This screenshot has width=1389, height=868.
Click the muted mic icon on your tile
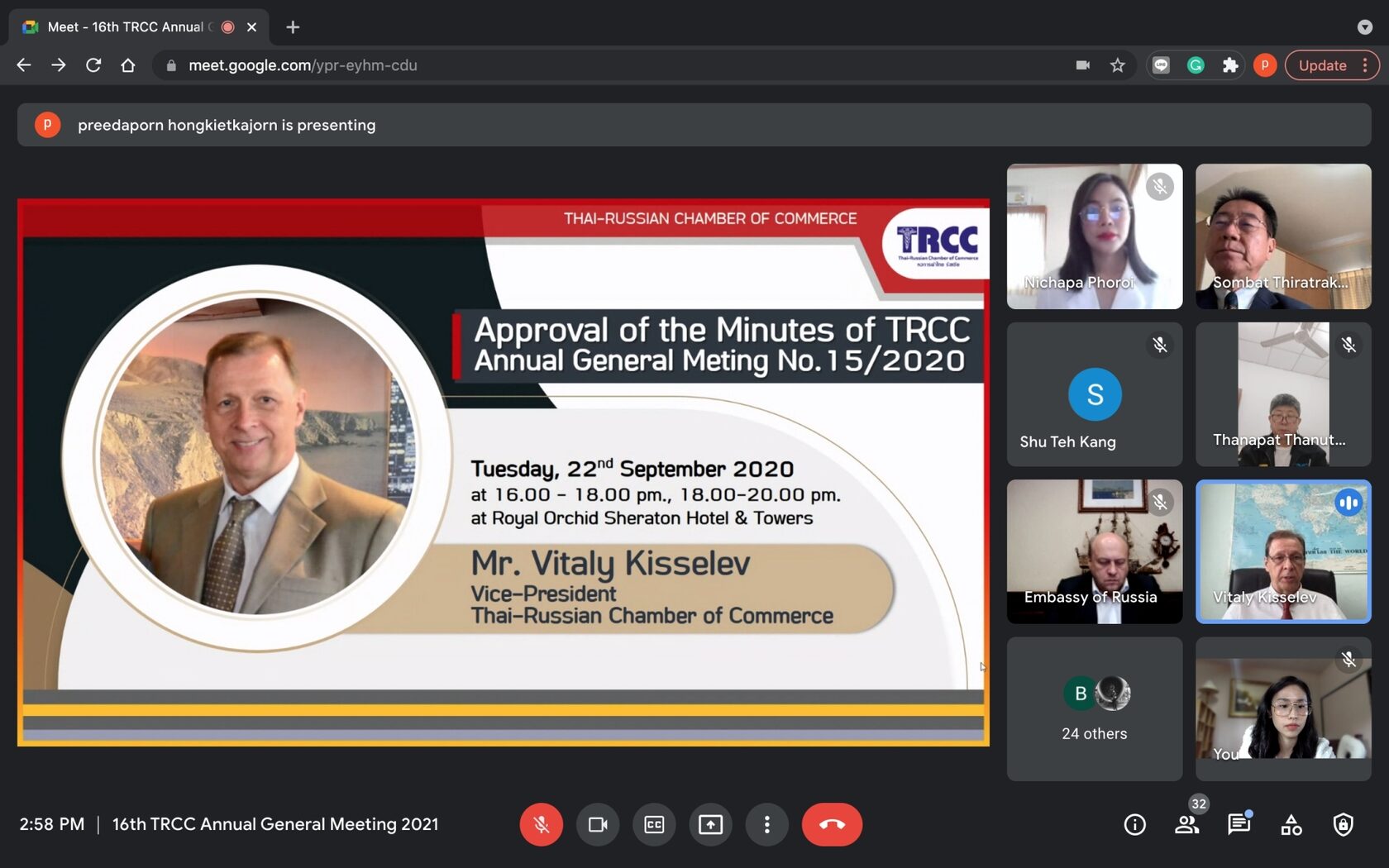pyautogui.click(x=1348, y=659)
